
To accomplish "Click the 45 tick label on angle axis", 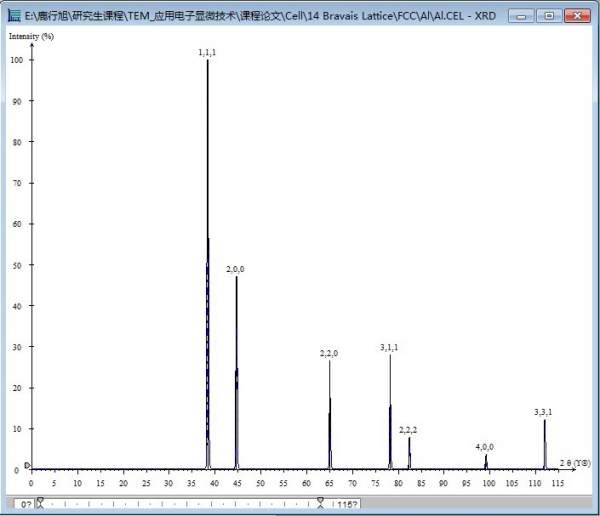I will [237, 483].
